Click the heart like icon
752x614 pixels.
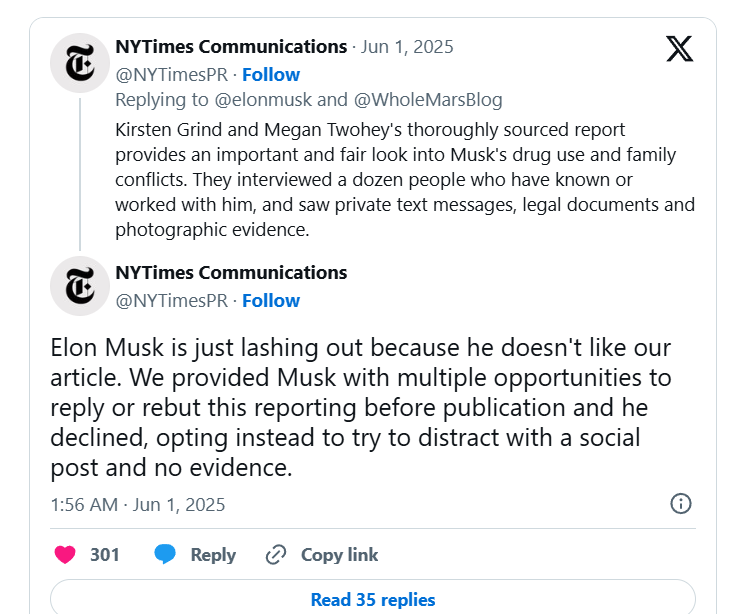point(64,554)
